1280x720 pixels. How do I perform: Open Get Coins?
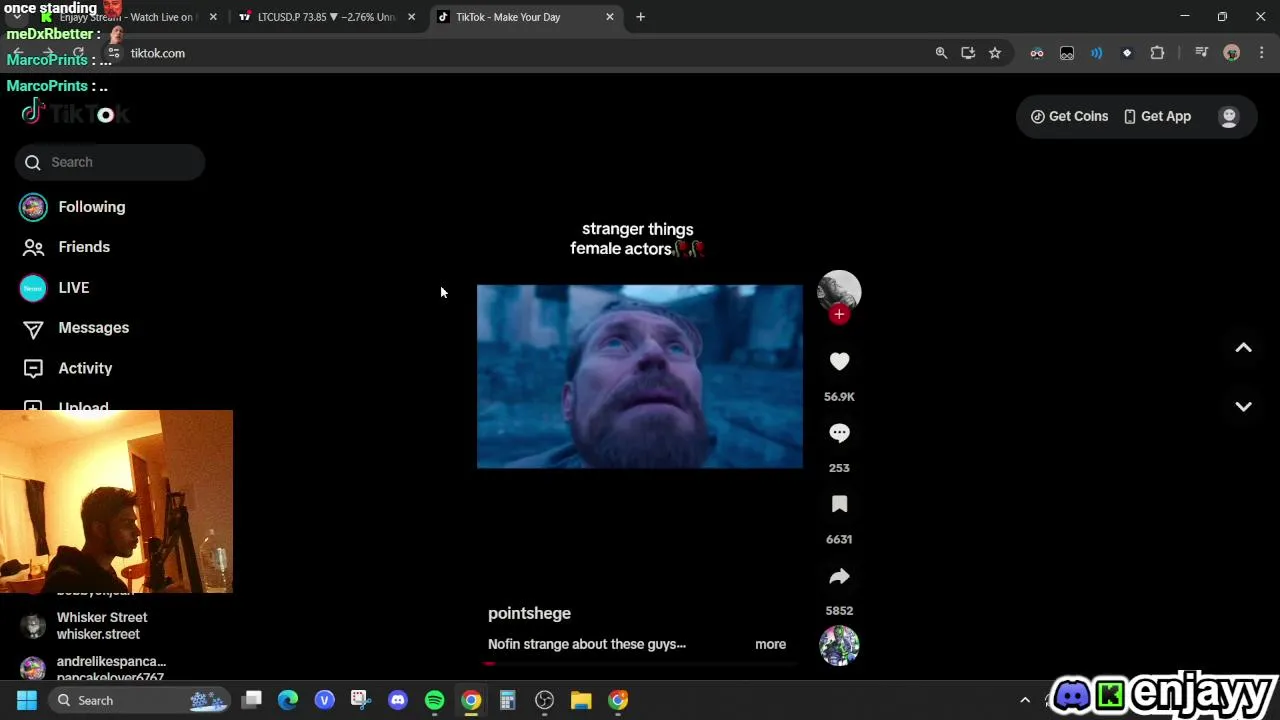(1069, 116)
